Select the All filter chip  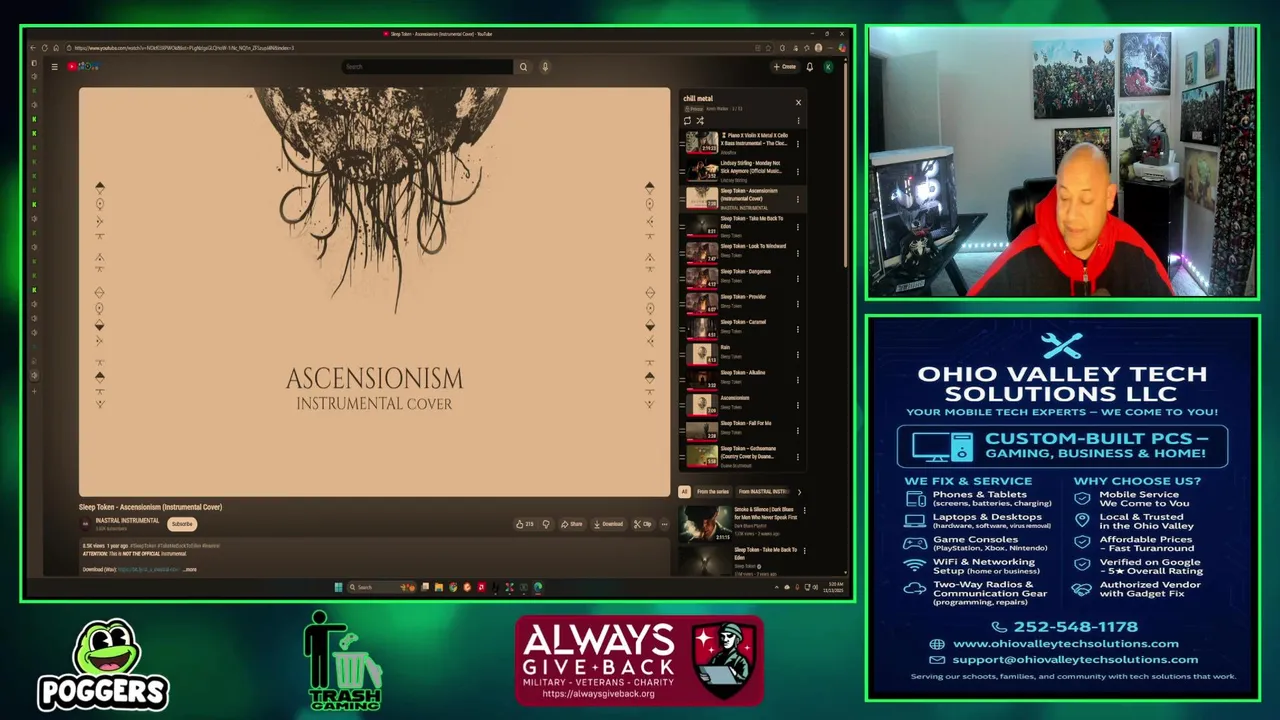tap(684, 492)
